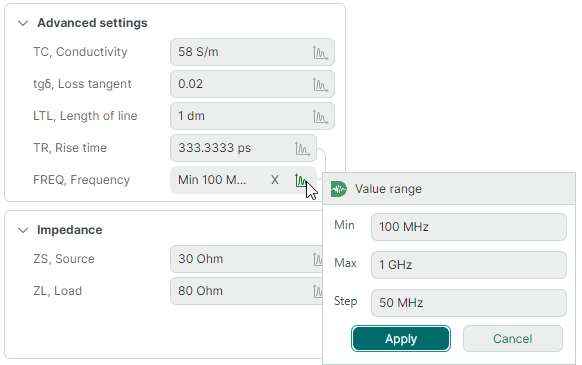Apply the value range
The image size is (582, 365).
[x=401, y=339]
